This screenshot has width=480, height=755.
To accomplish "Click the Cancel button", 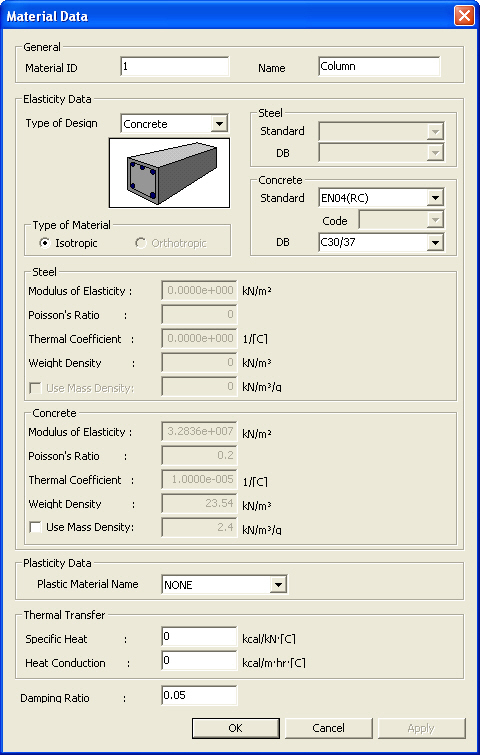I will [328, 728].
